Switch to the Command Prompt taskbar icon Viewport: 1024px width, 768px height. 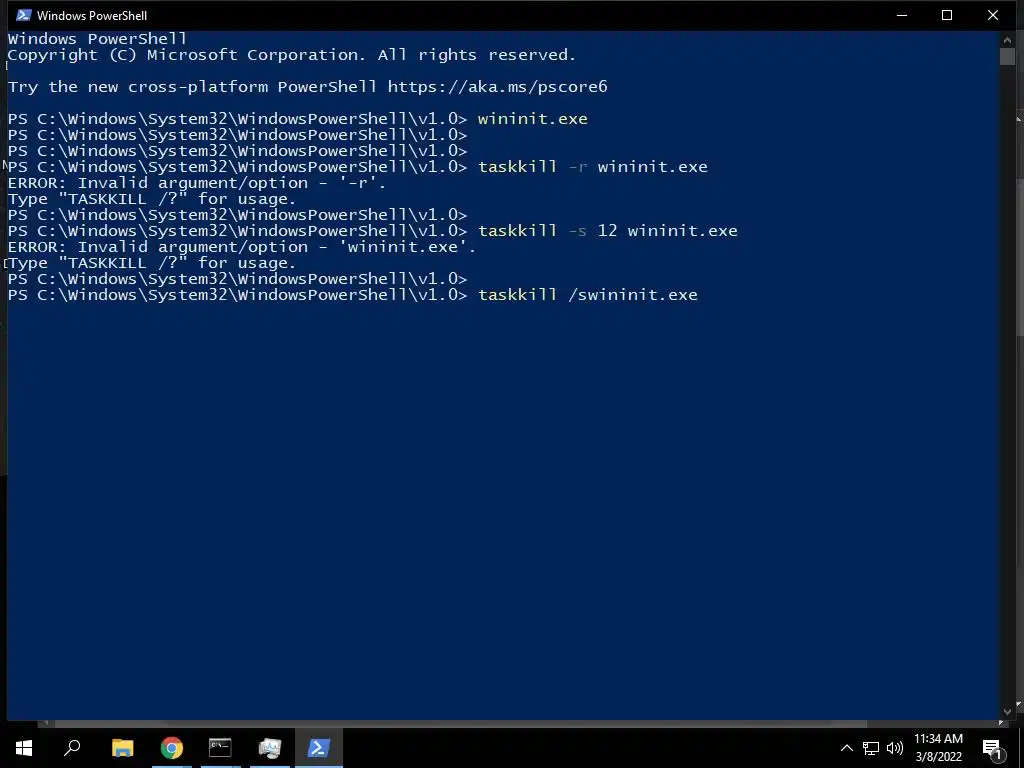pos(220,748)
